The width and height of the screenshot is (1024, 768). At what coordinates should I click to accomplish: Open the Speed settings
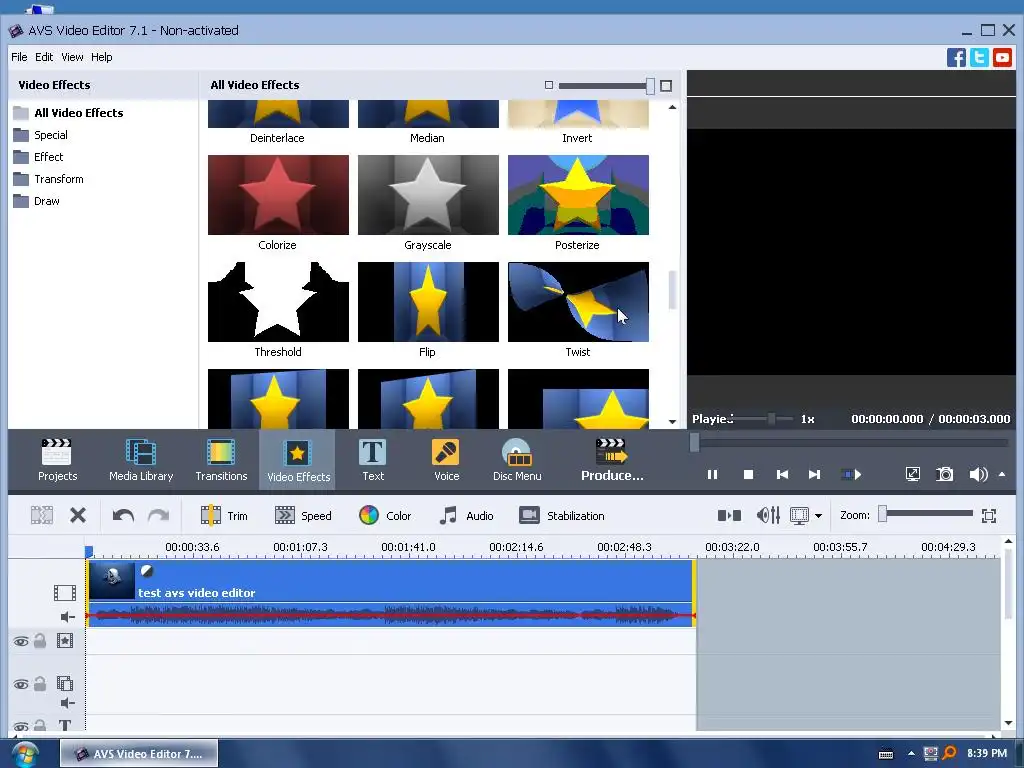[303, 516]
